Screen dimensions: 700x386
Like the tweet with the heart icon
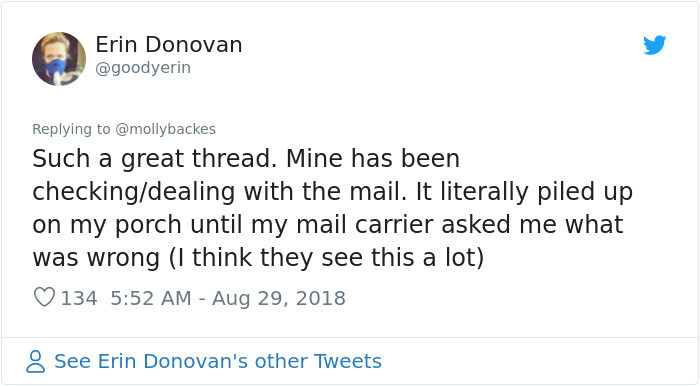click(x=44, y=297)
